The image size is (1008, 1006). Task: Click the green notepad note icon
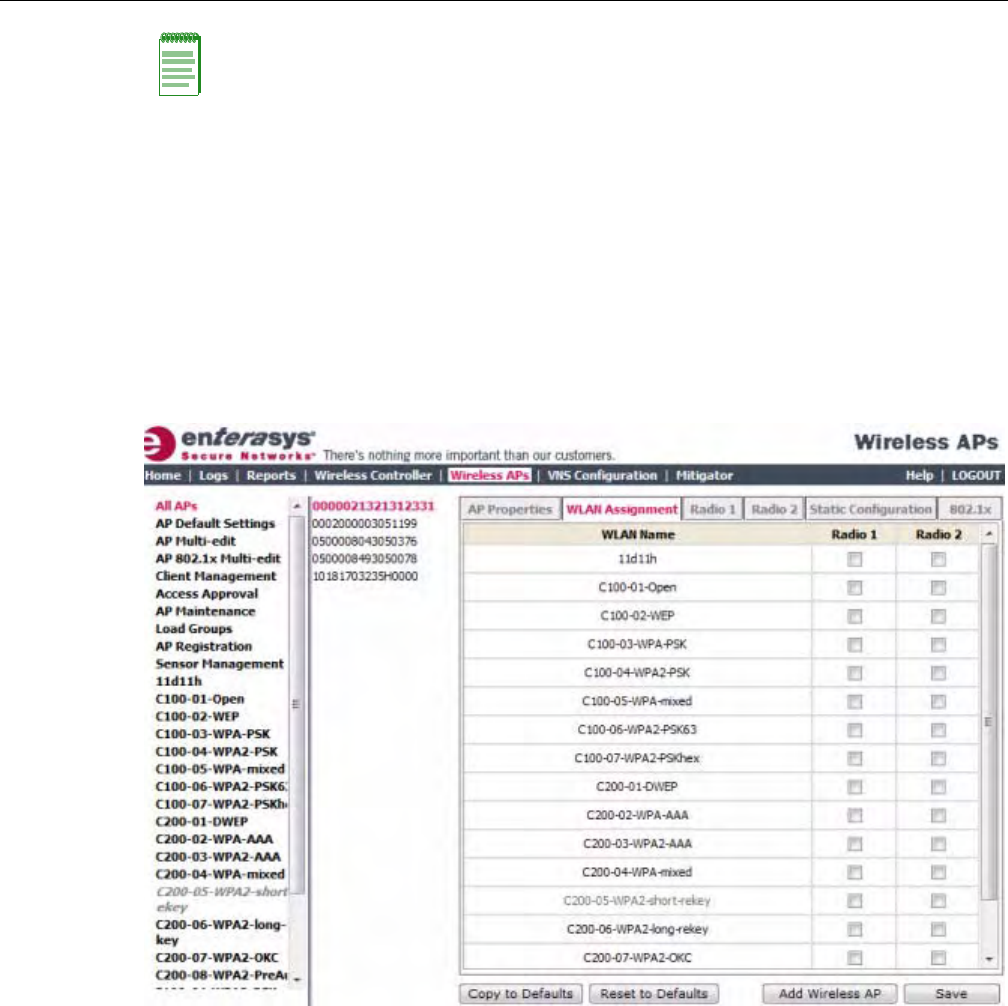pos(180,64)
